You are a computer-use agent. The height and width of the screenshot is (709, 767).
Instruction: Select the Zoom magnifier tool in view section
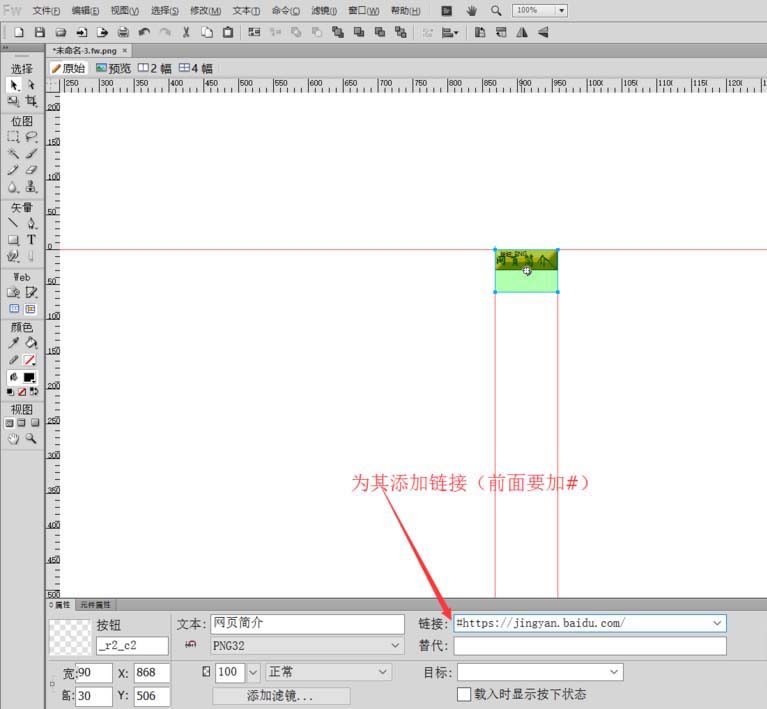31,439
